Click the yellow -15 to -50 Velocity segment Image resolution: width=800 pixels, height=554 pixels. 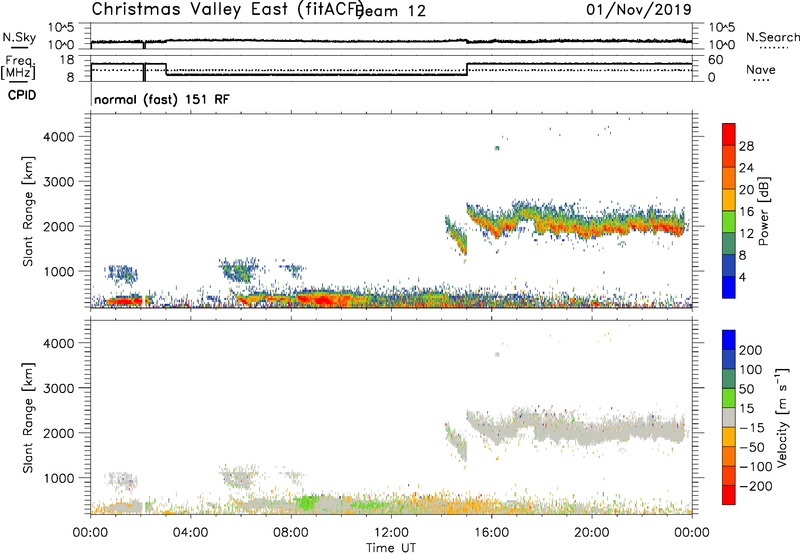pos(729,437)
